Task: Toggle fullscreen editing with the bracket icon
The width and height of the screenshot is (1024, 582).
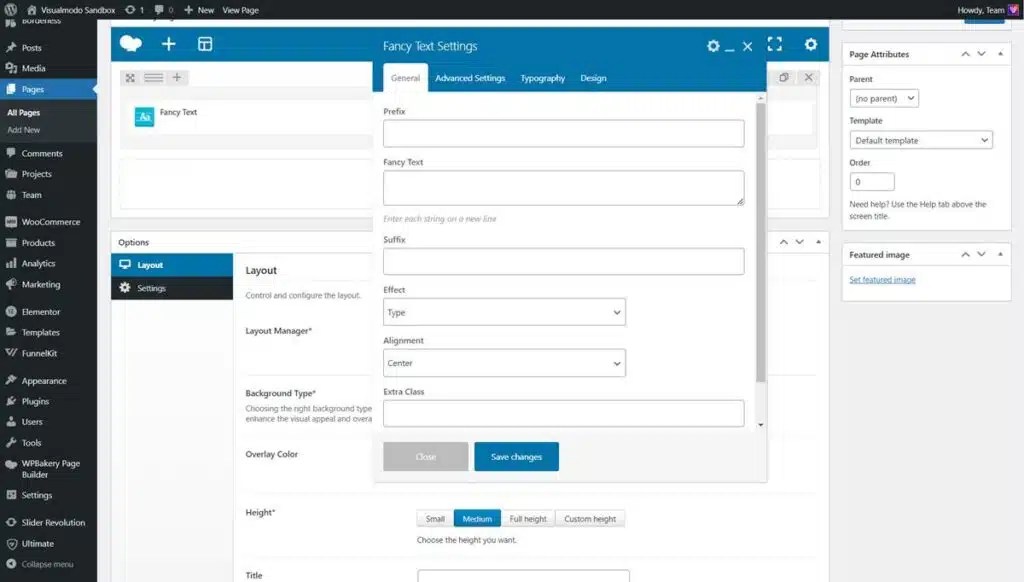Action: coord(774,44)
